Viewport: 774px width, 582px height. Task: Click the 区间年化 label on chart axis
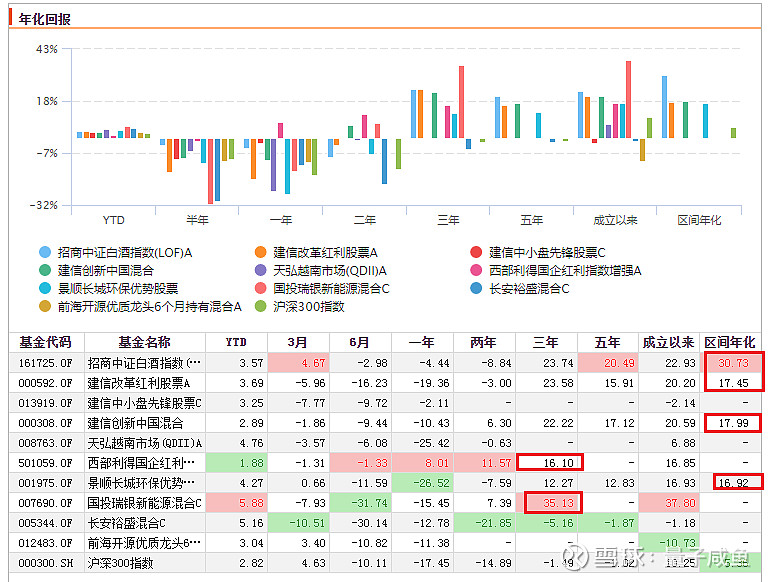[x=699, y=220]
